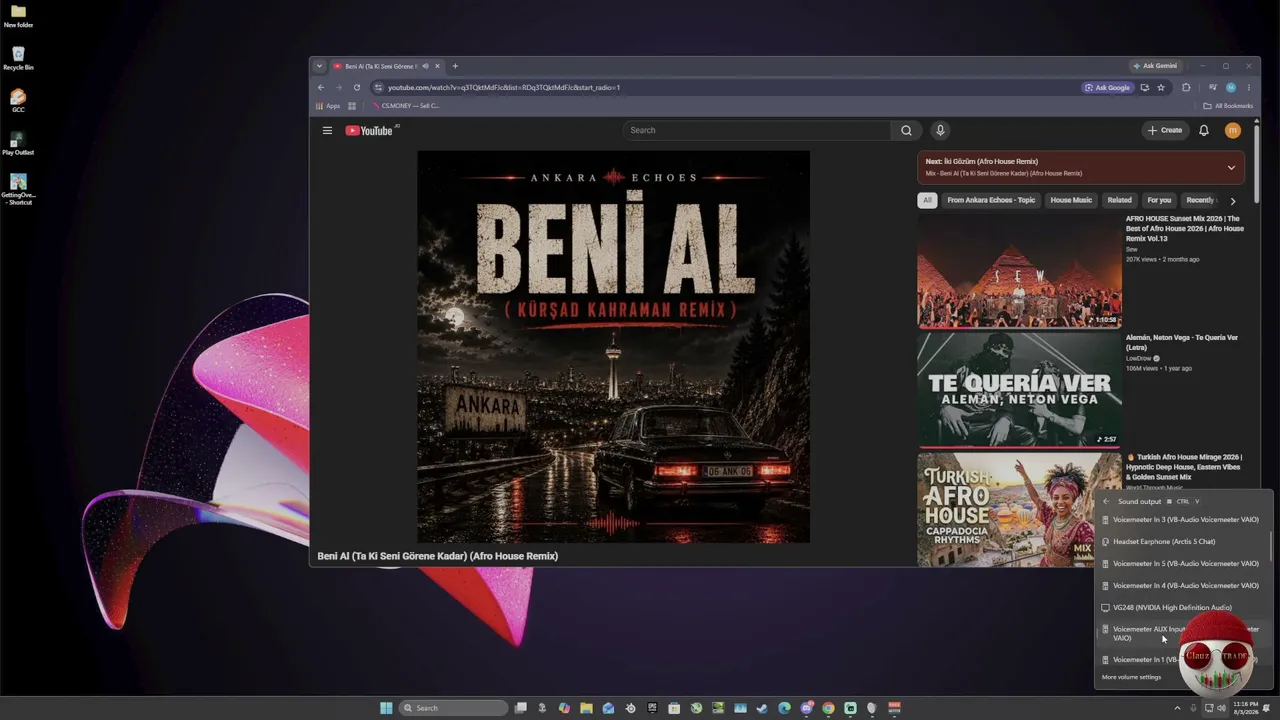Mute the tab via its speaker icon
The width and height of the screenshot is (1280, 720).
(x=425, y=66)
